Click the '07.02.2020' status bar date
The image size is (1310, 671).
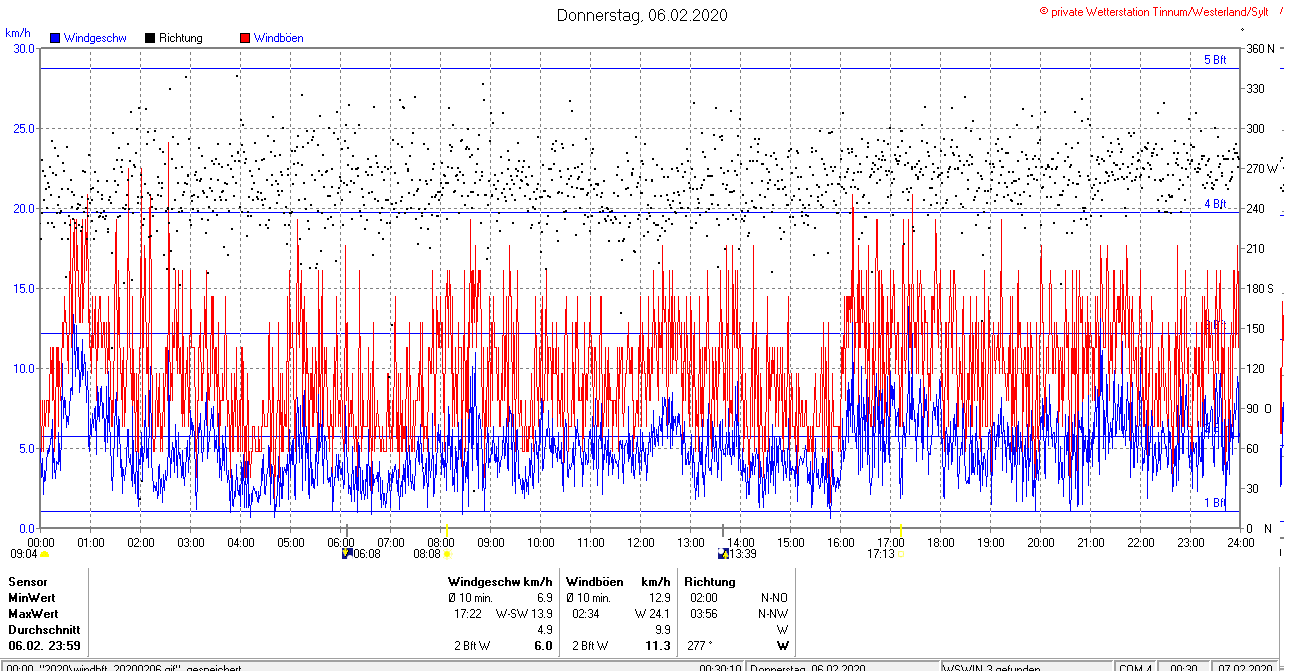click(1244, 666)
